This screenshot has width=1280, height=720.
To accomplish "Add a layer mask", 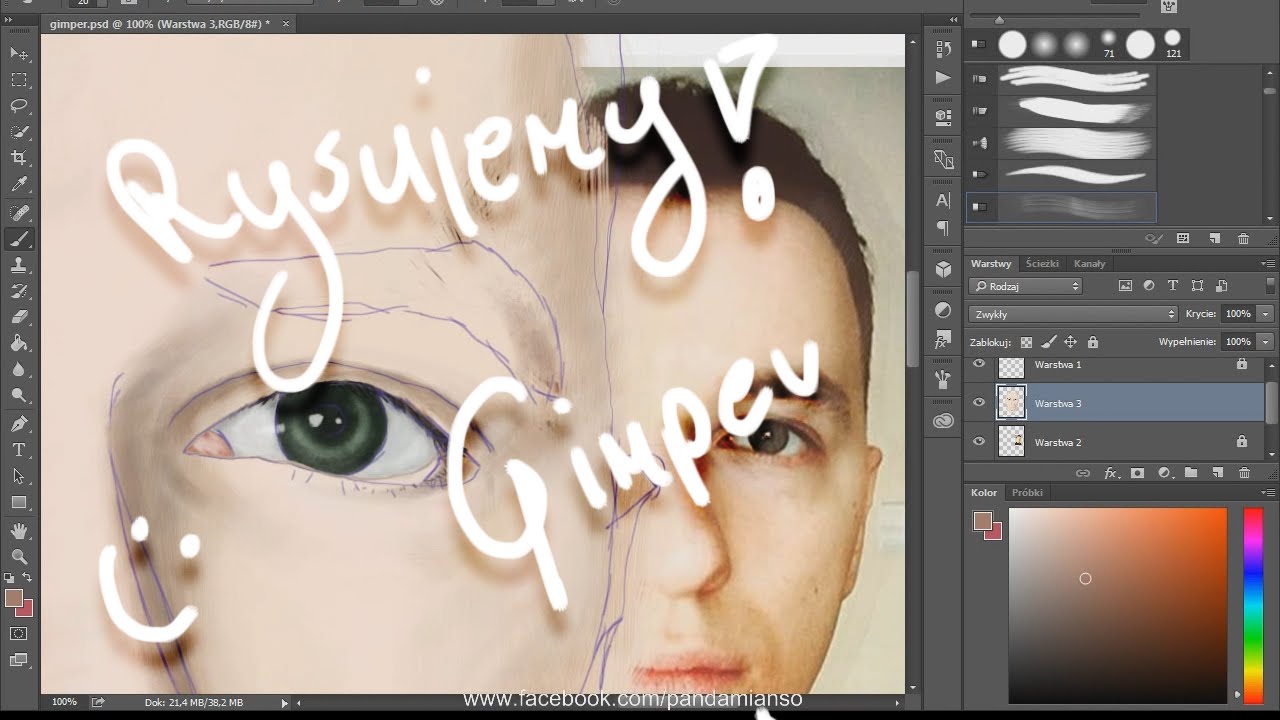I will point(1137,473).
